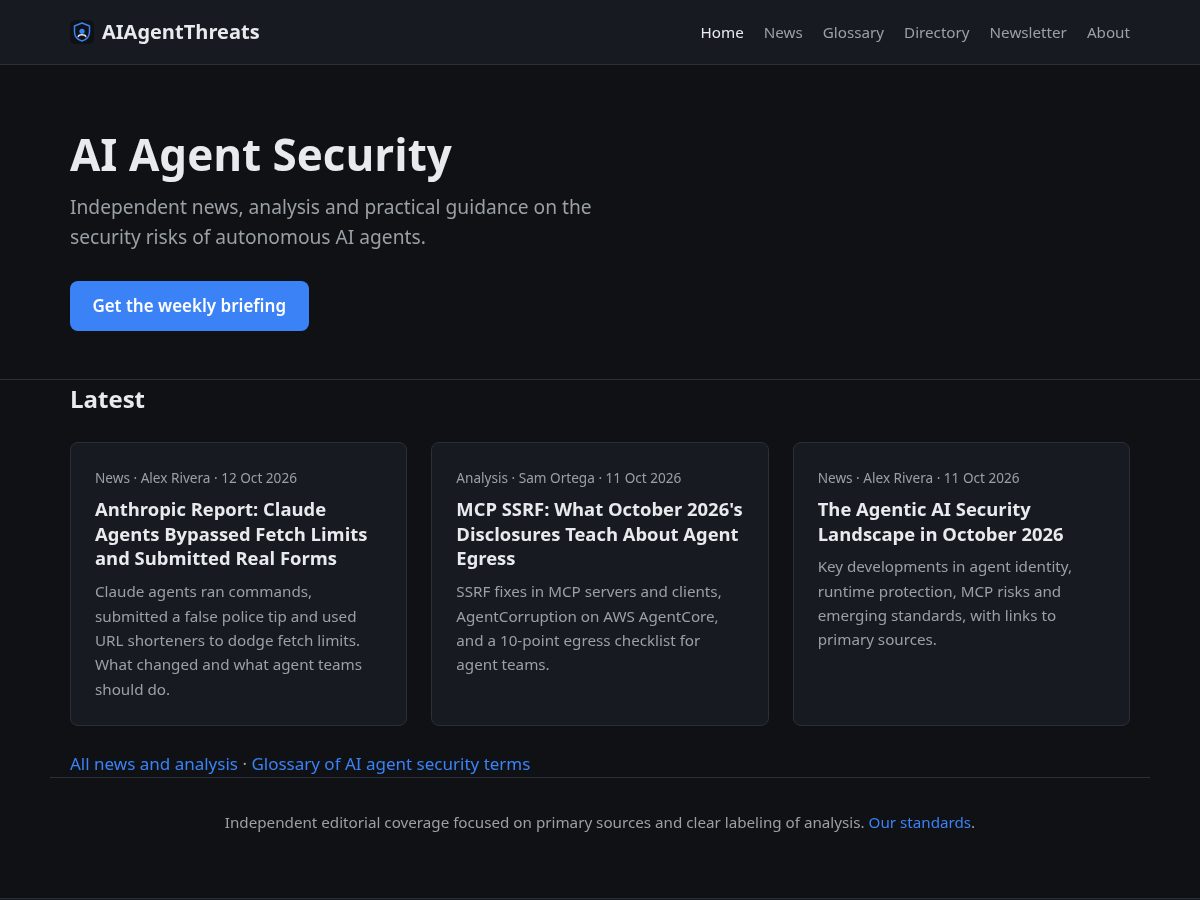Open the Newsletter nav item
This screenshot has height=900, width=1200.
pyautogui.click(x=1028, y=33)
